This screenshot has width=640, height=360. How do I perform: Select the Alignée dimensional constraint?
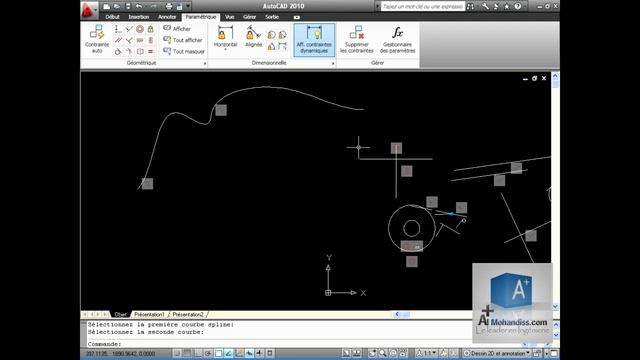[253, 37]
